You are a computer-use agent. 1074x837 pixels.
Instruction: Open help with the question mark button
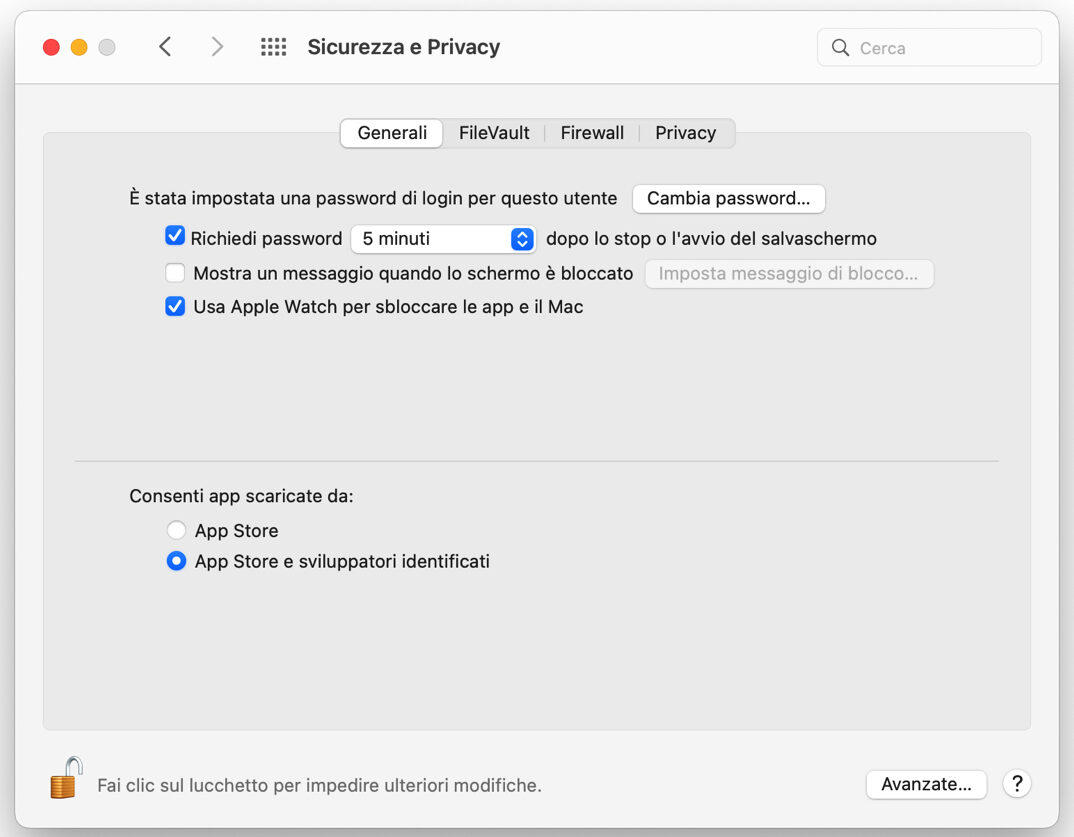click(1016, 784)
